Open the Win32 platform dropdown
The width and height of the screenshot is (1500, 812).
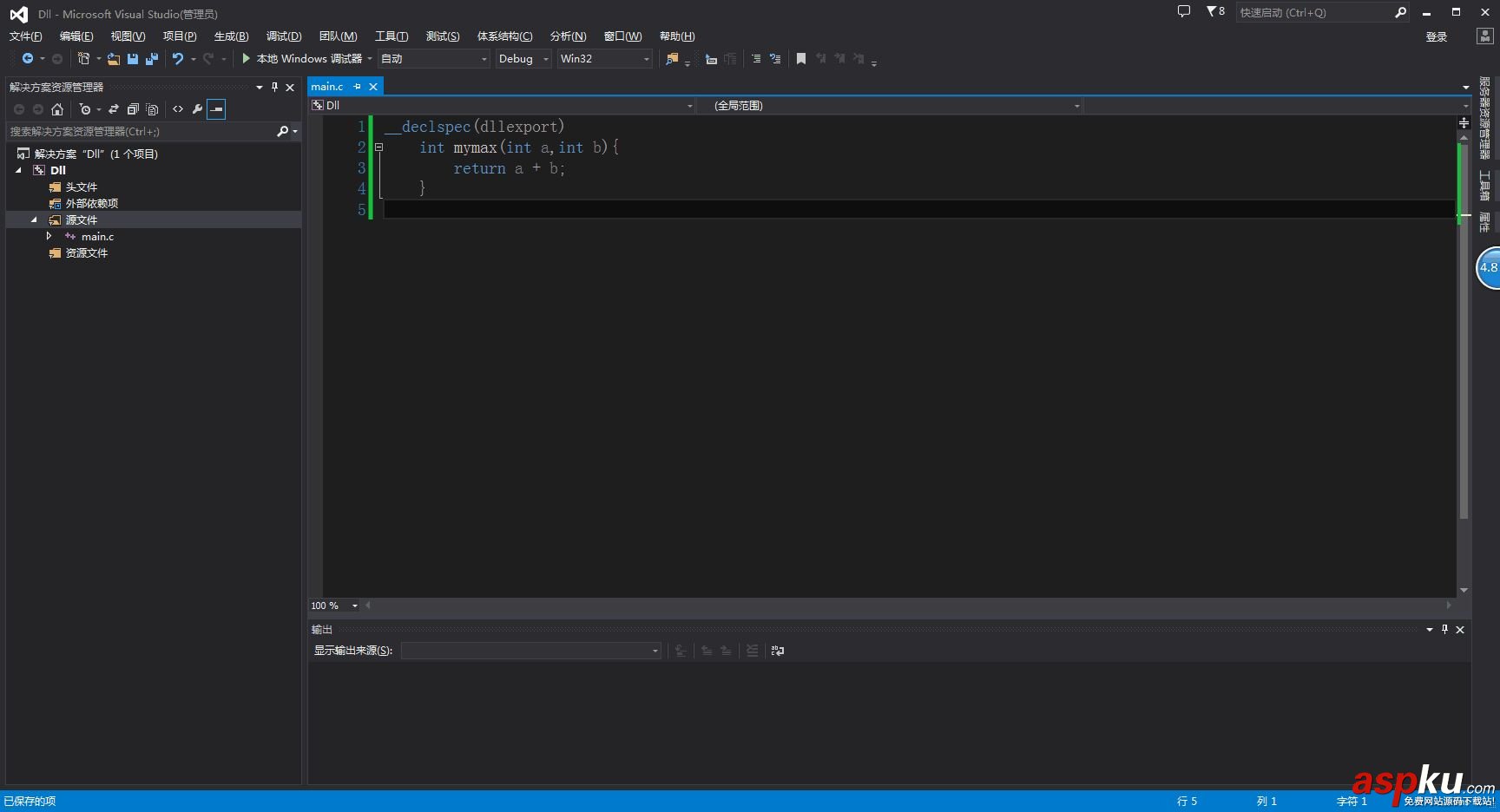[x=603, y=58]
